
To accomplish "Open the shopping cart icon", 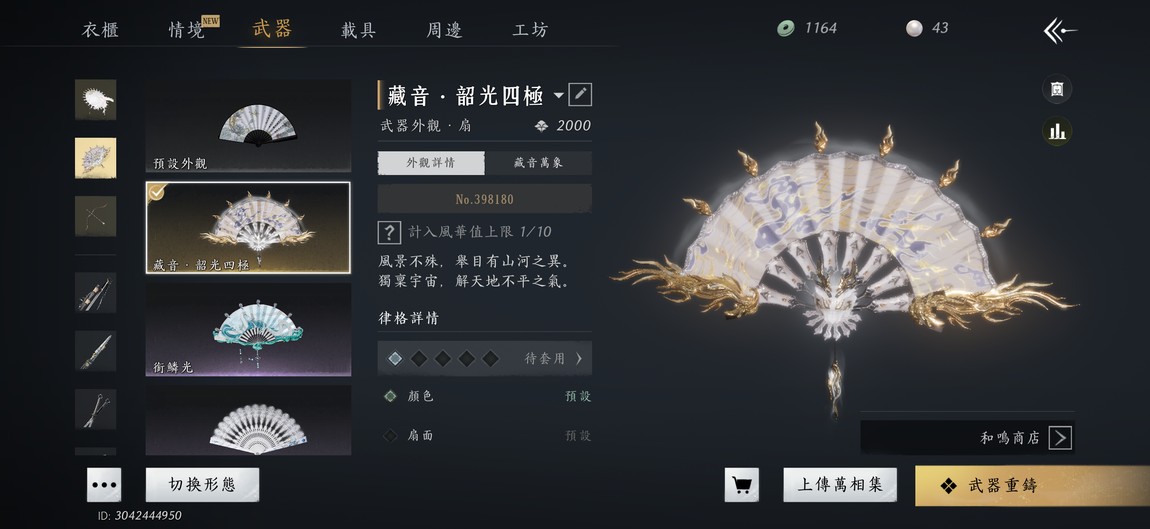I will (x=741, y=485).
